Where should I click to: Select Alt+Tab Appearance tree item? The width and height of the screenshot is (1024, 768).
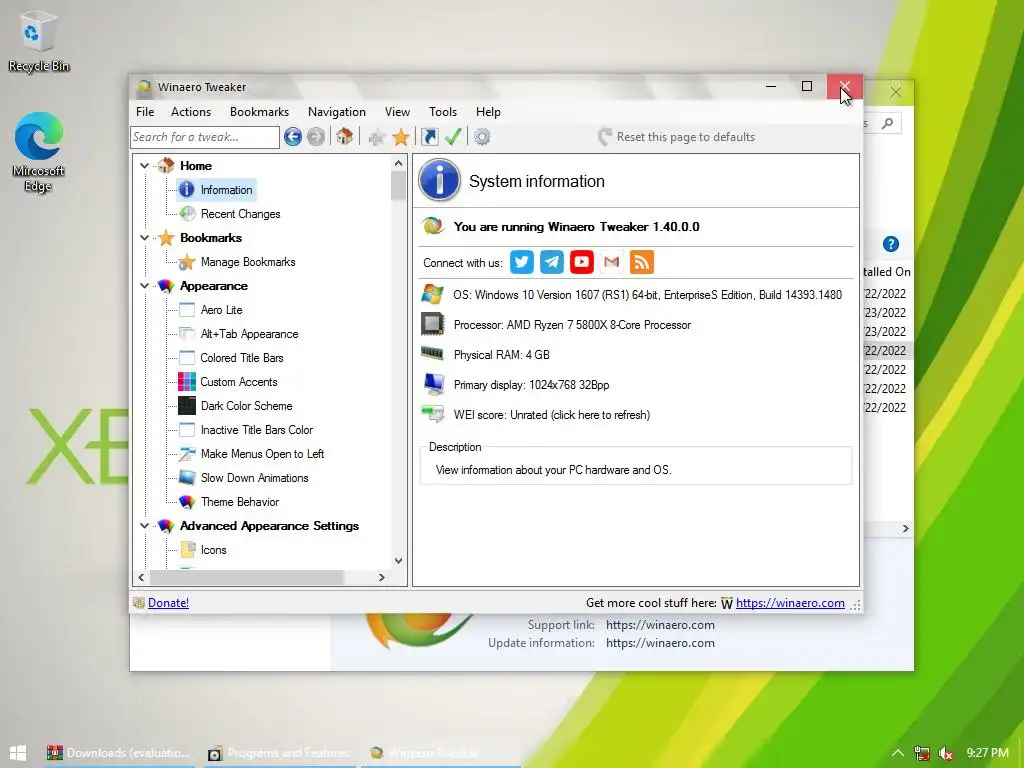click(x=249, y=334)
